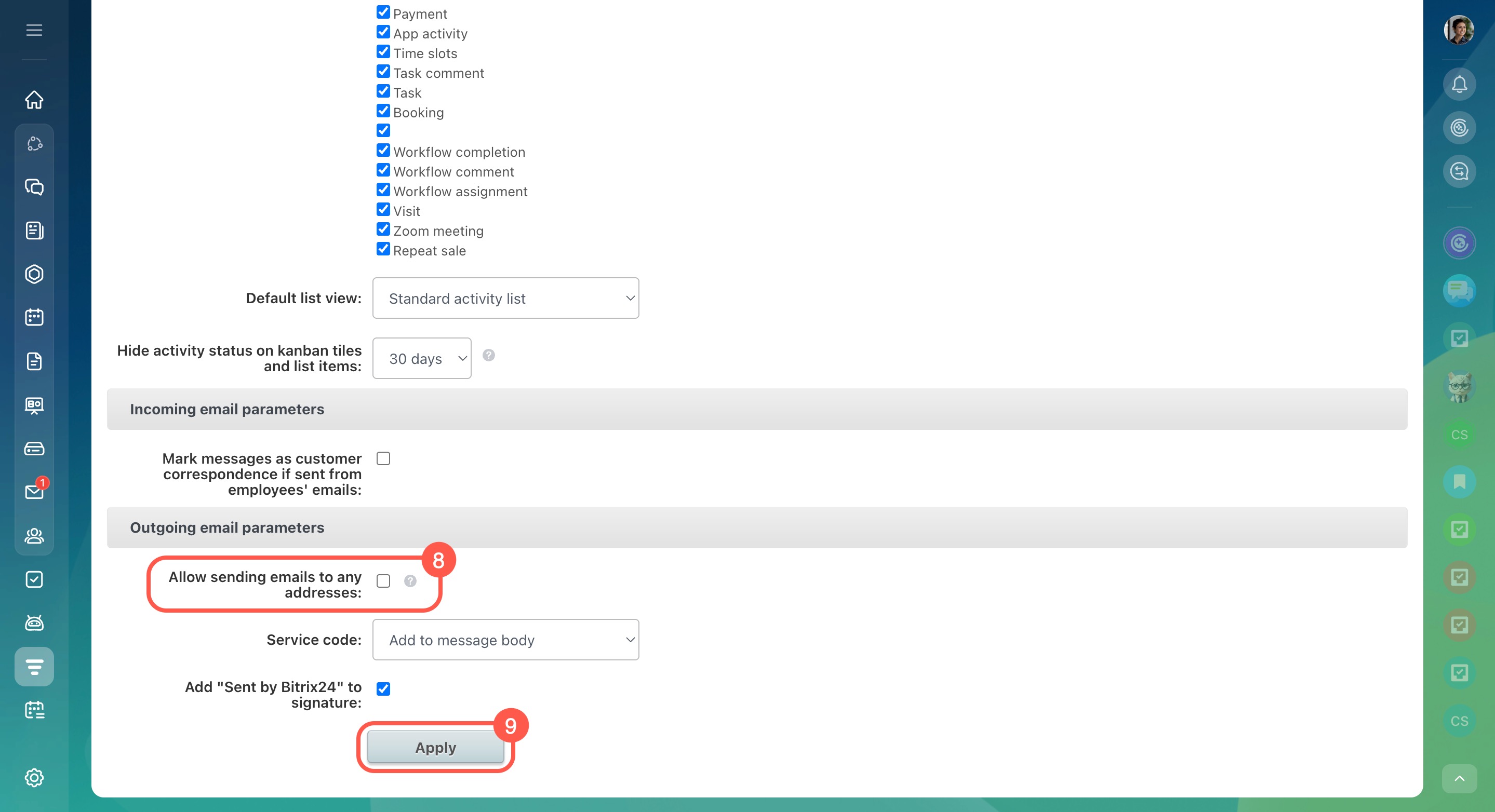The width and height of the screenshot is (1495, 812).
Task: Open the Service code dropdown
Action: pyautogui.click(x=505, y=640)
